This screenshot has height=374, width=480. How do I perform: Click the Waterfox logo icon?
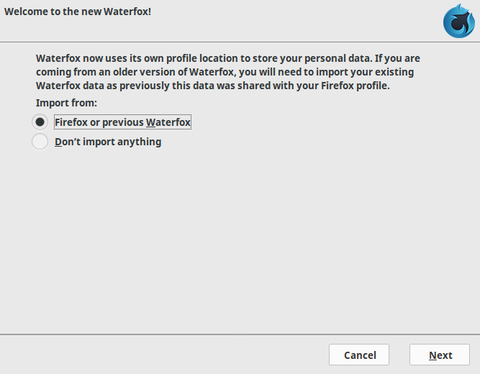coord(459,21)
